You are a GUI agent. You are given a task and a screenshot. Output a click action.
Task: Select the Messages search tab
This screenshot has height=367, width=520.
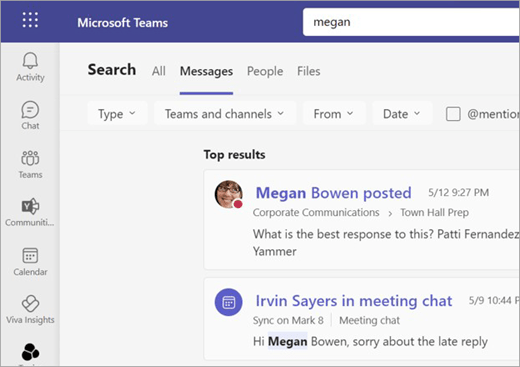(x=206, y=71)
